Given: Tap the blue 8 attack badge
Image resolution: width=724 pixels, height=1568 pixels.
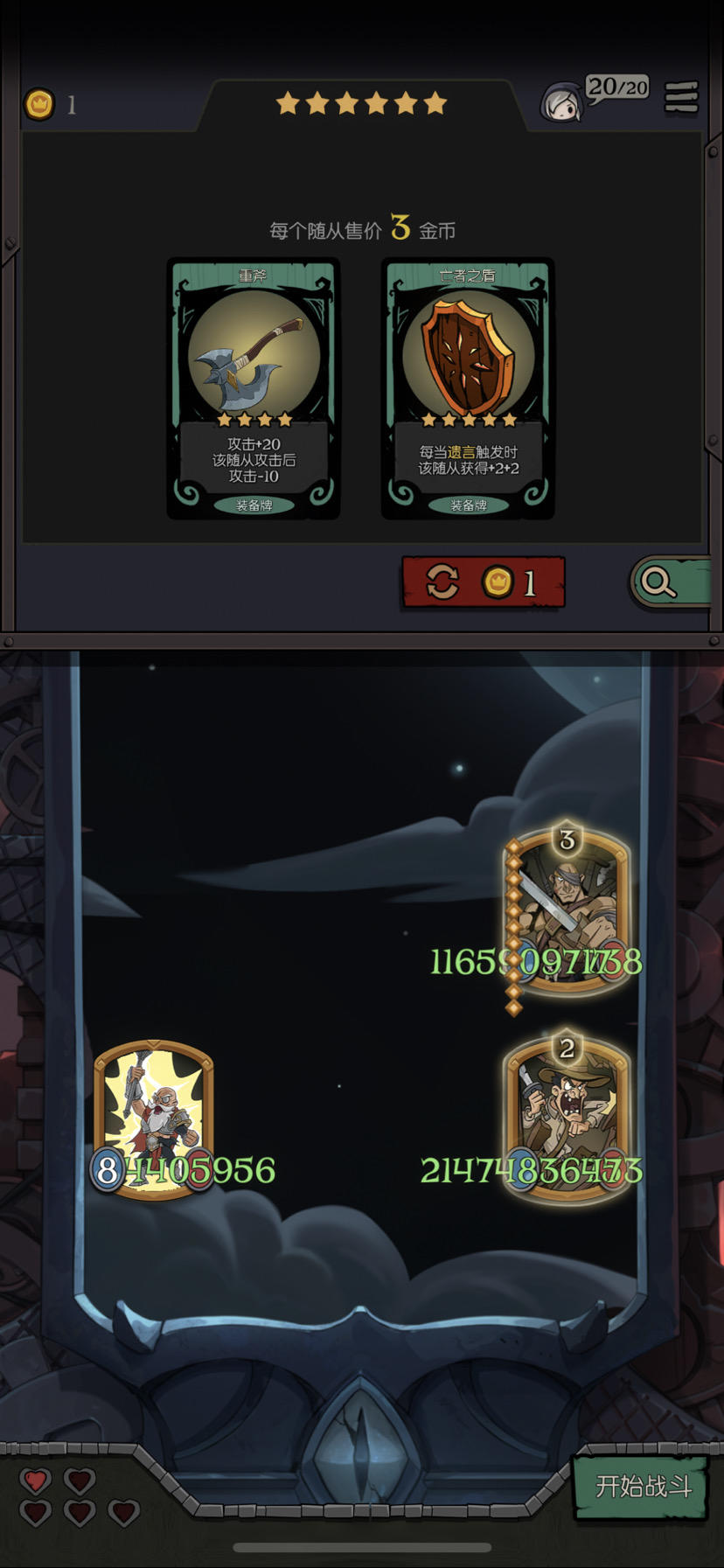Looking at the screenshot, I should (107, 1170).
